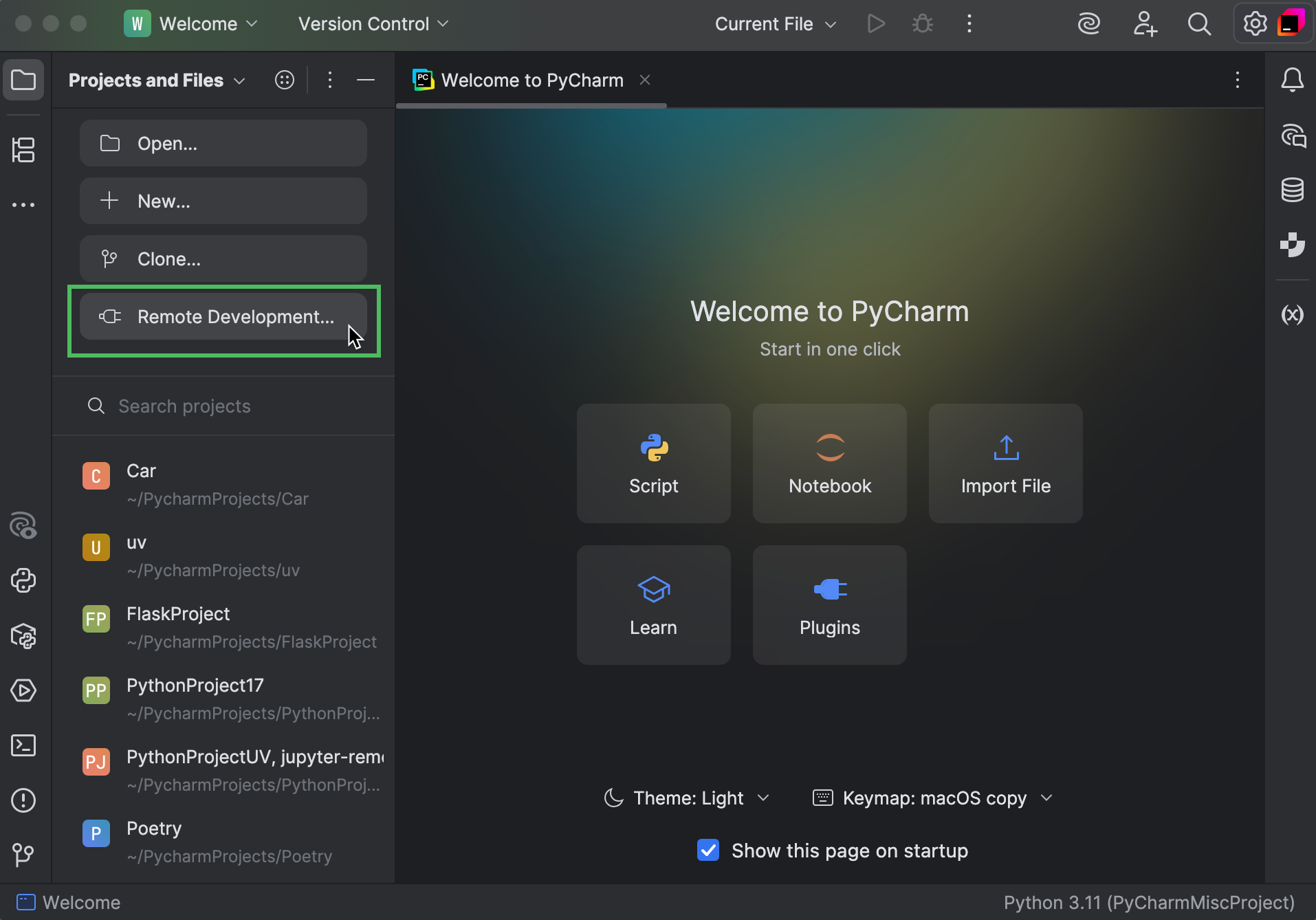Open the Search Everywhere magnifier icon
The image size is (1316, 920).
[x=1199, y=23]
